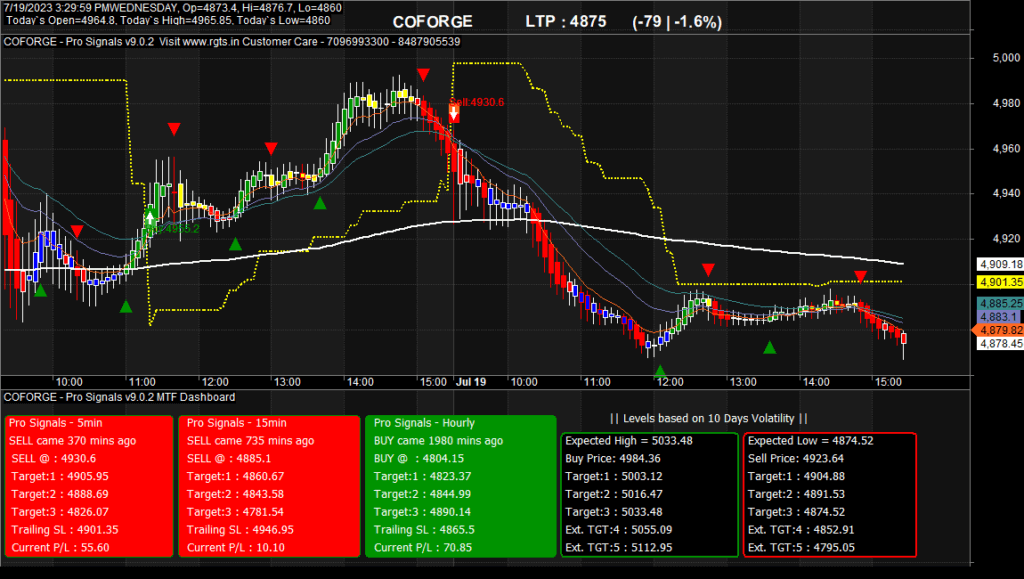The width and height of the screenshot is (1024, 579).
Task: Click 'Target:1 : 4905.95'
Action: coord(60,477)
